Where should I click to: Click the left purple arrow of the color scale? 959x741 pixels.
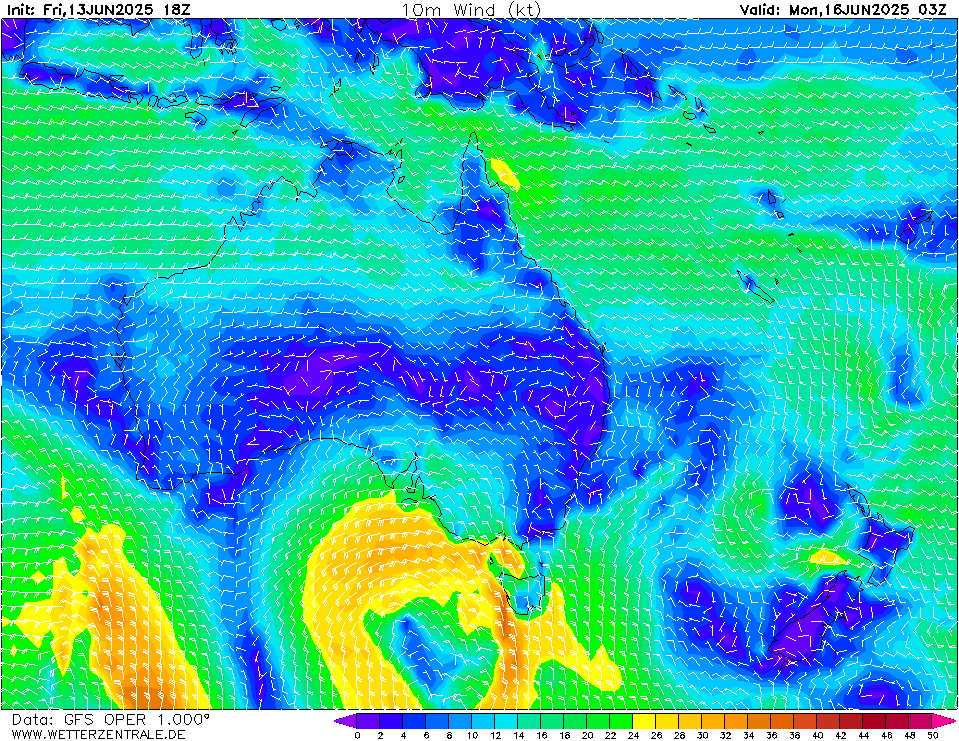pos(345,721)
